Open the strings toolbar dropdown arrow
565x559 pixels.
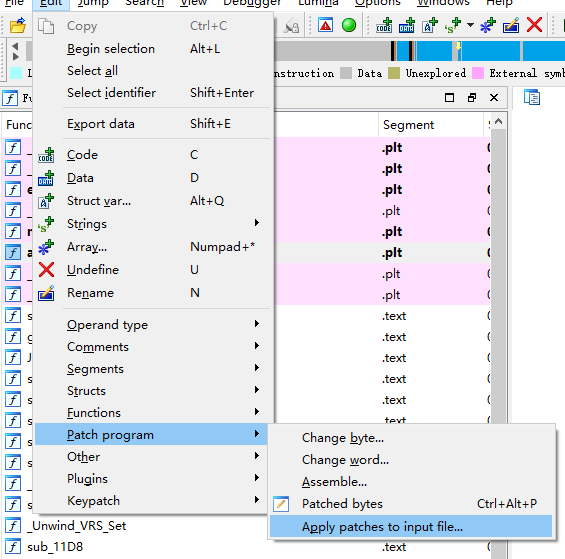tap(470, 25)
